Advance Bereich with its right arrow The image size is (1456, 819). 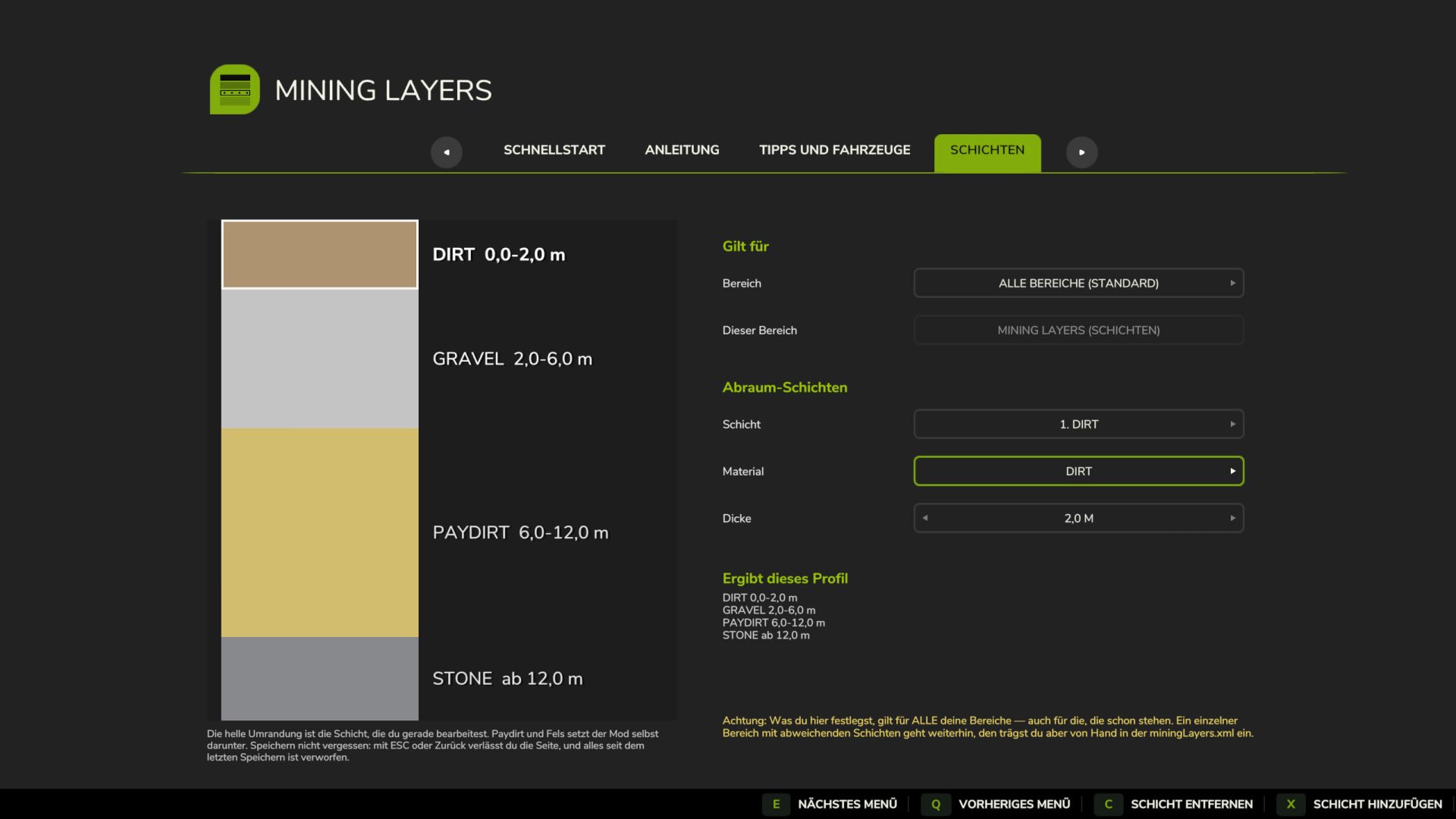click(1232, 283)
